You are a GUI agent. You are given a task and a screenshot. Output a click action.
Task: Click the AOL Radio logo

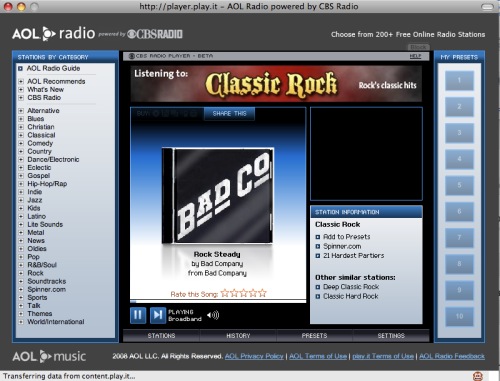(54, 34)
